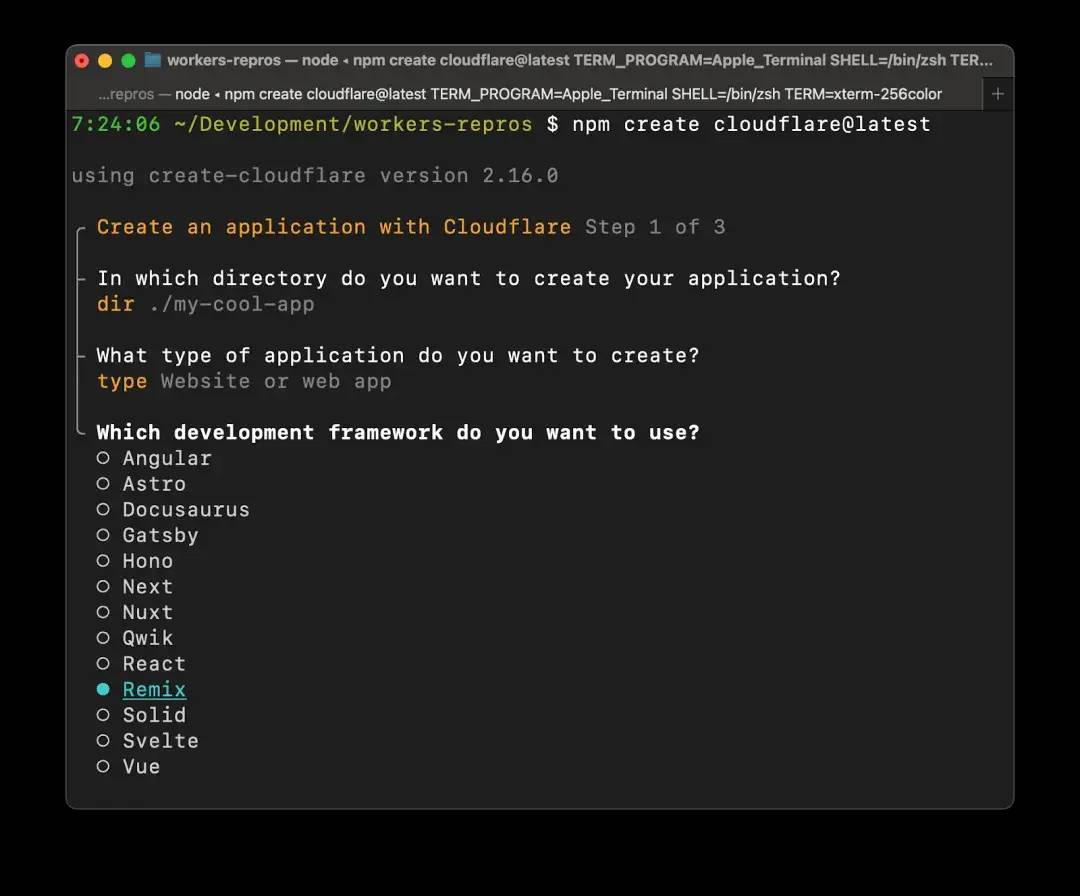Click the highlighted Remix option
Screen dimensions: 1080x896
click(153, 690)
